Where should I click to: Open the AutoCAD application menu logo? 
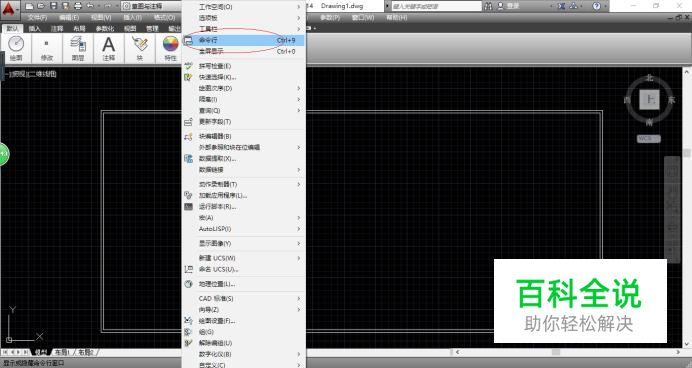coord(10,9)
